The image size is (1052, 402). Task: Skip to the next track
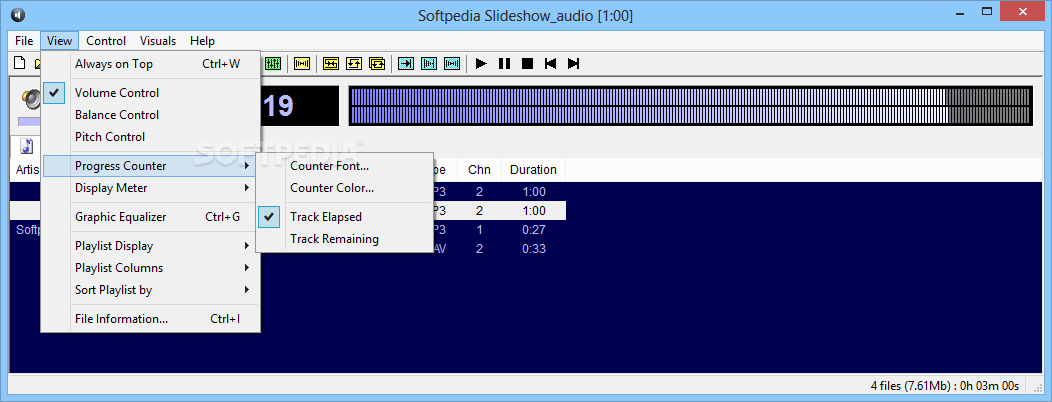pos(573,64)
